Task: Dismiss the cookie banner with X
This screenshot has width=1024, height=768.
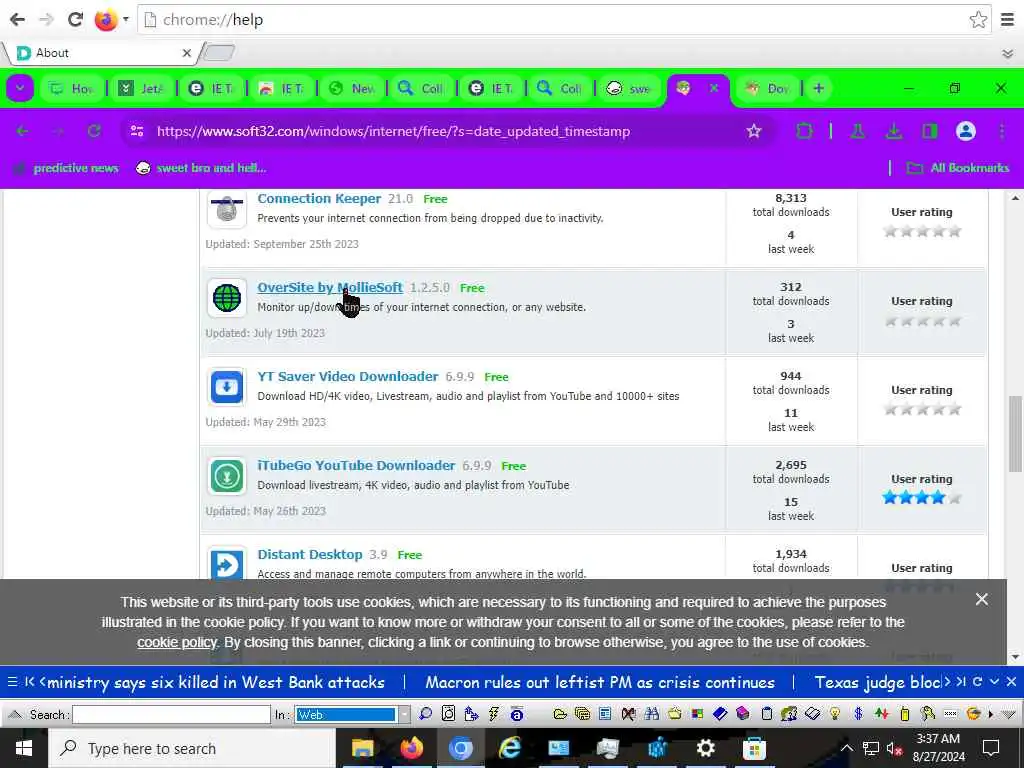Action: coord(981,600)
